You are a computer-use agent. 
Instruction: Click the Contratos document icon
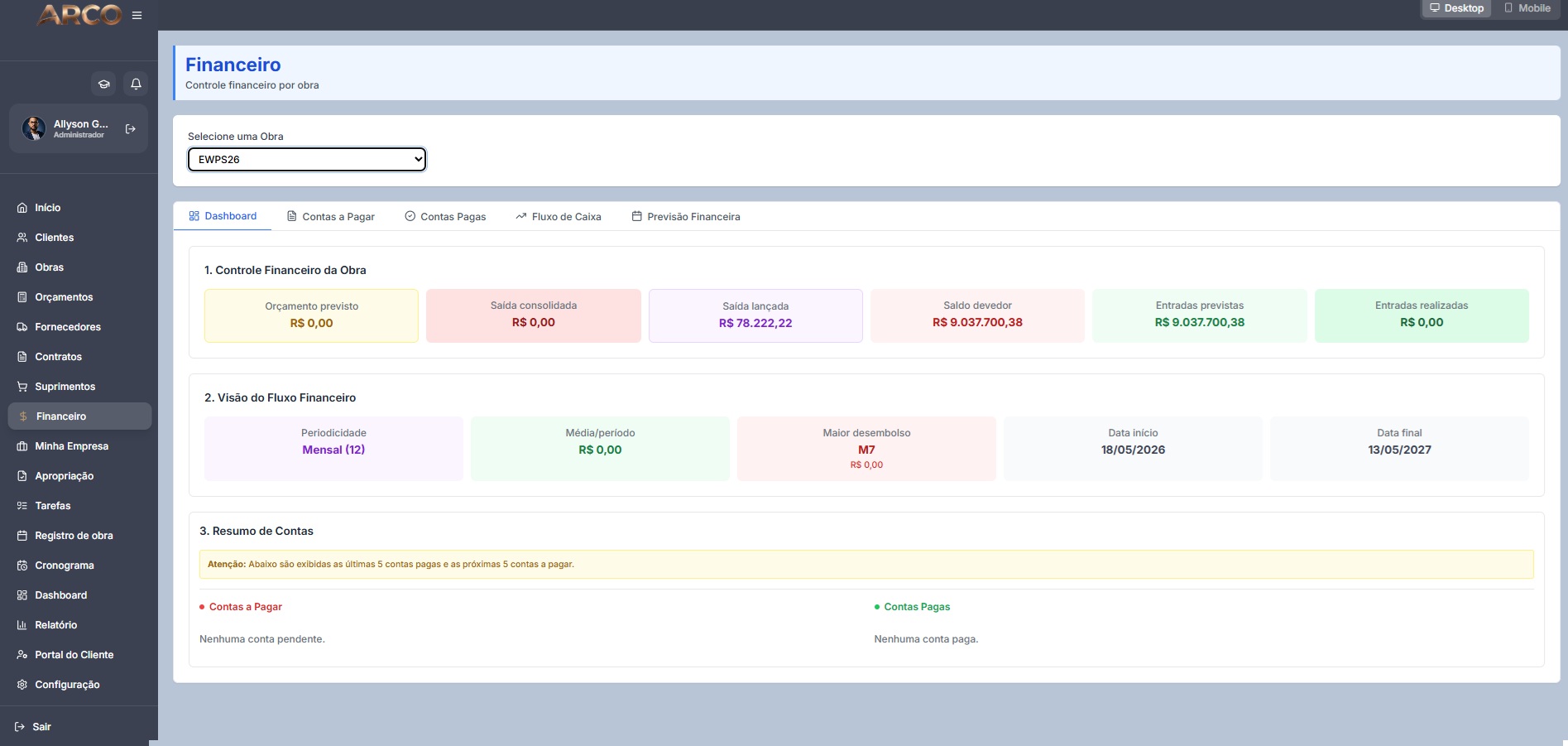[22, 357]
